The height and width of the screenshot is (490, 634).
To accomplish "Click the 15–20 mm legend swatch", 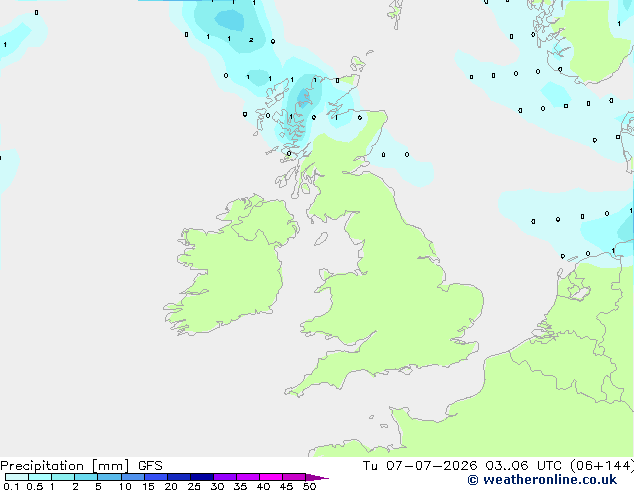I will 155,477.
